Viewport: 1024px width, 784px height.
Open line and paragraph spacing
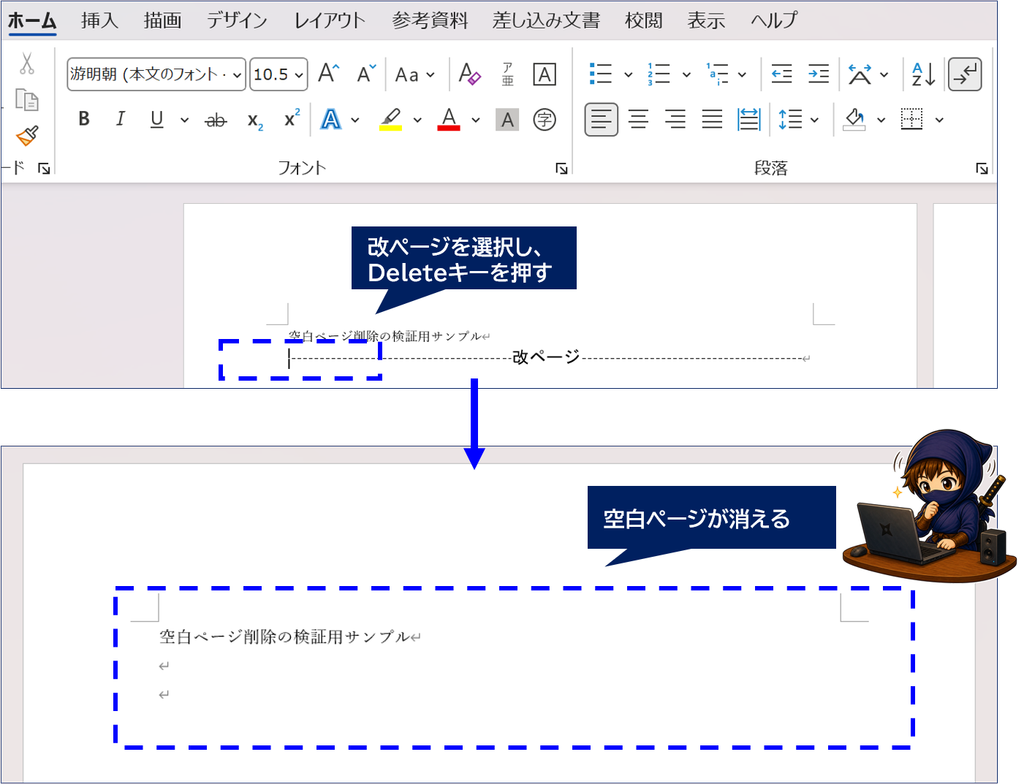coord(790,120)
